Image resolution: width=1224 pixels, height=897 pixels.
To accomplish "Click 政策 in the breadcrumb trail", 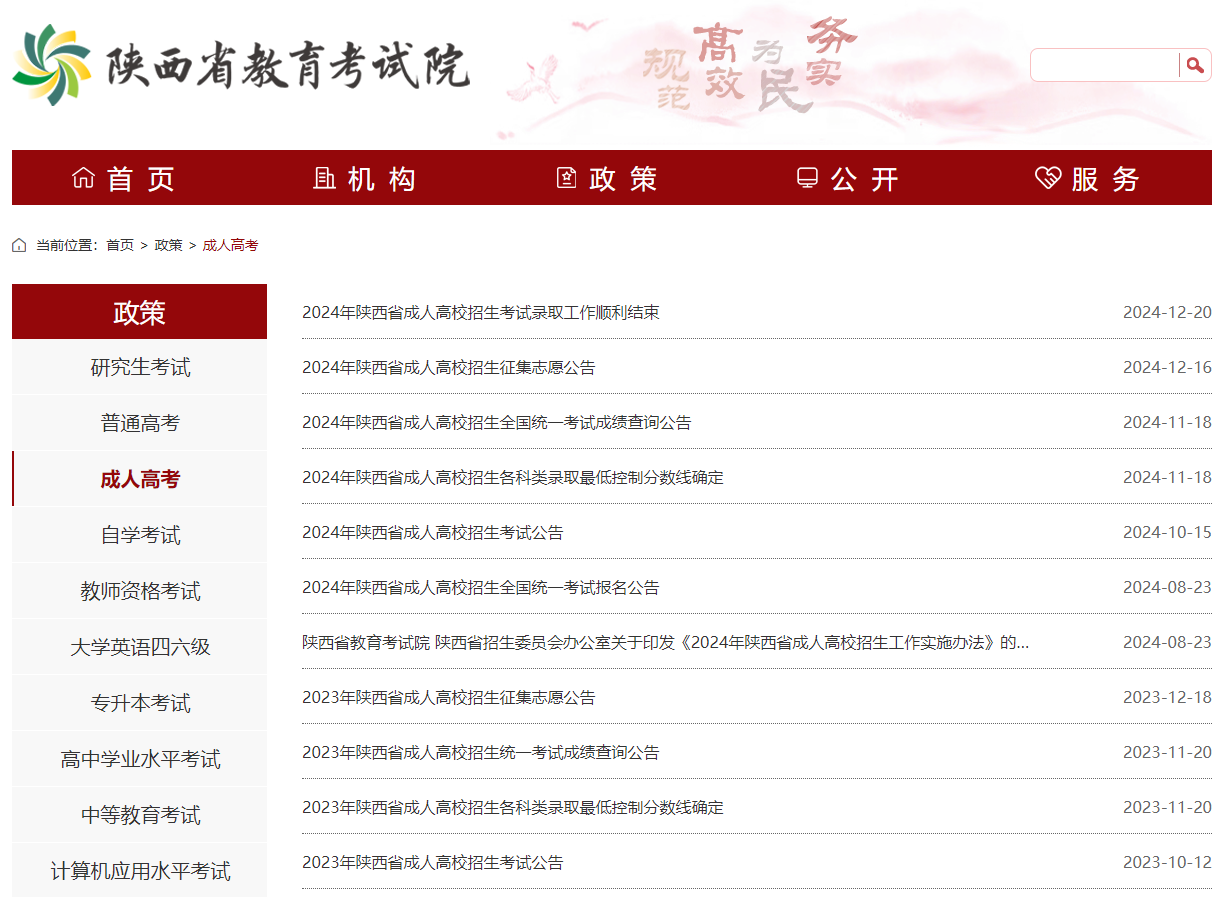I will [x=169, y=244].
